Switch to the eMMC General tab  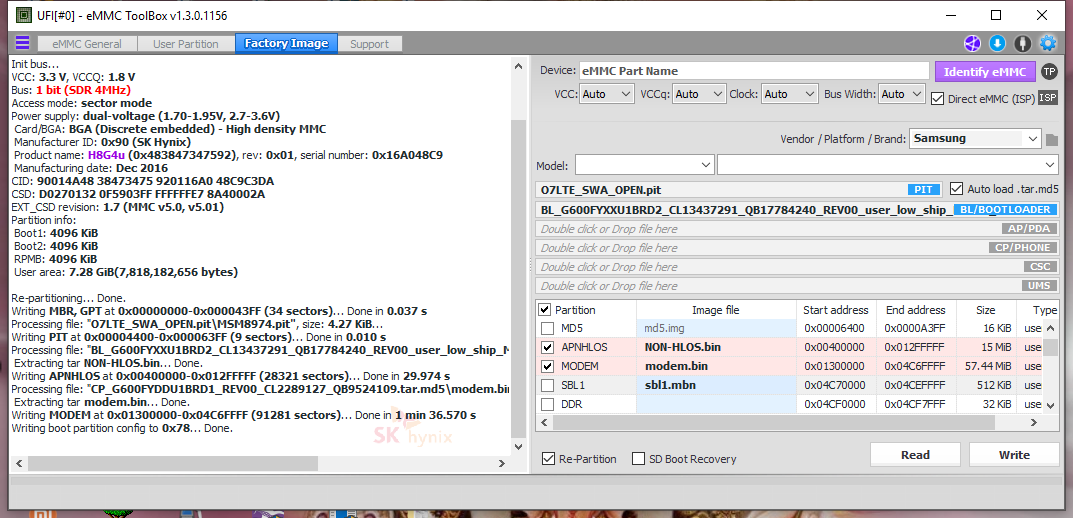88,44
